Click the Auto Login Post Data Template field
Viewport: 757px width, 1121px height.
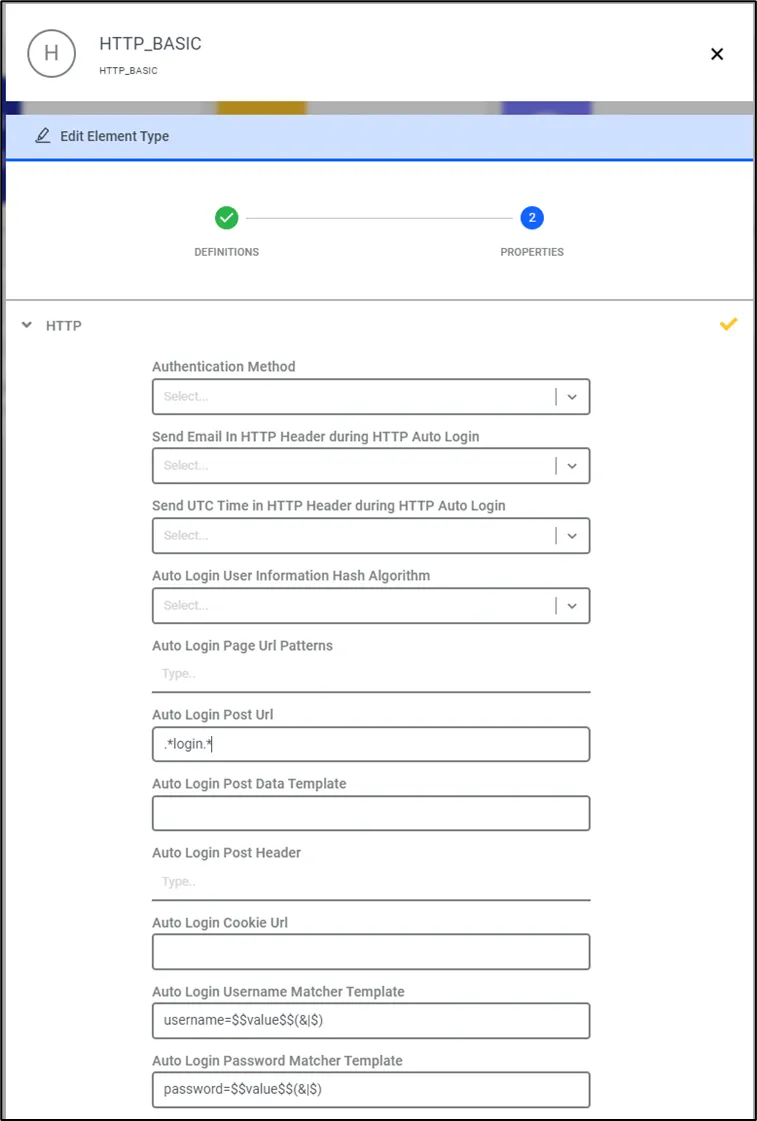coord(371,813)
